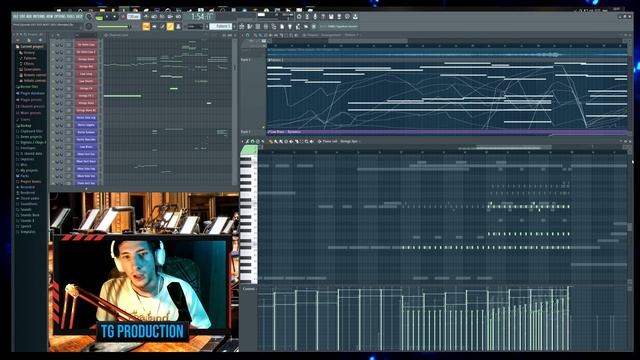Open the Piano roll wrench tools icon
The width and height of the screenshot is (640, 360).
point(248,141)
